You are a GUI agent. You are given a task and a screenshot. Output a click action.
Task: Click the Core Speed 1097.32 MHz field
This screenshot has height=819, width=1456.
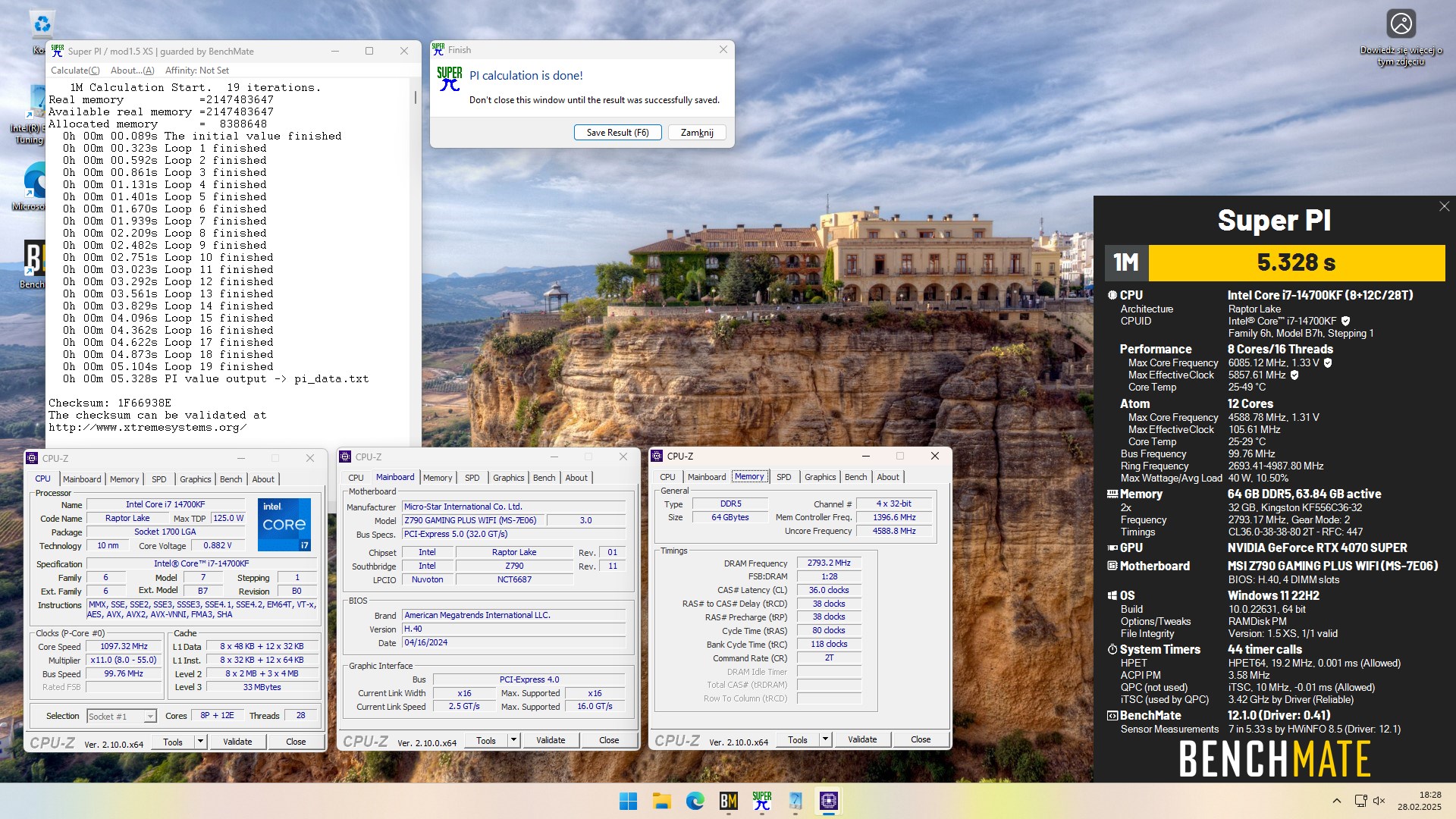[x=124, y=647]
